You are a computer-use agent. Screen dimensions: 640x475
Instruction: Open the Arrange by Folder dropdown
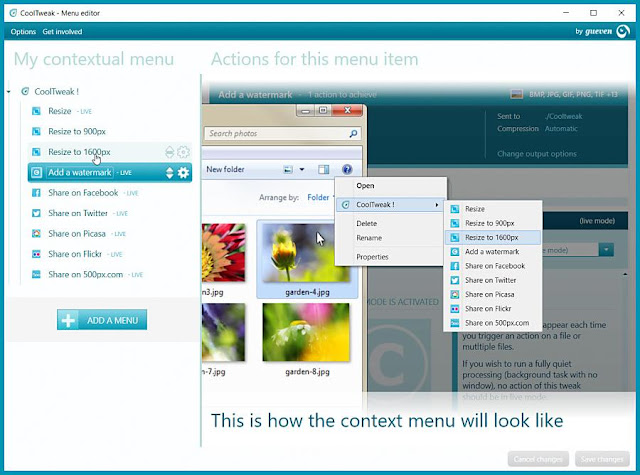[320, 198]
